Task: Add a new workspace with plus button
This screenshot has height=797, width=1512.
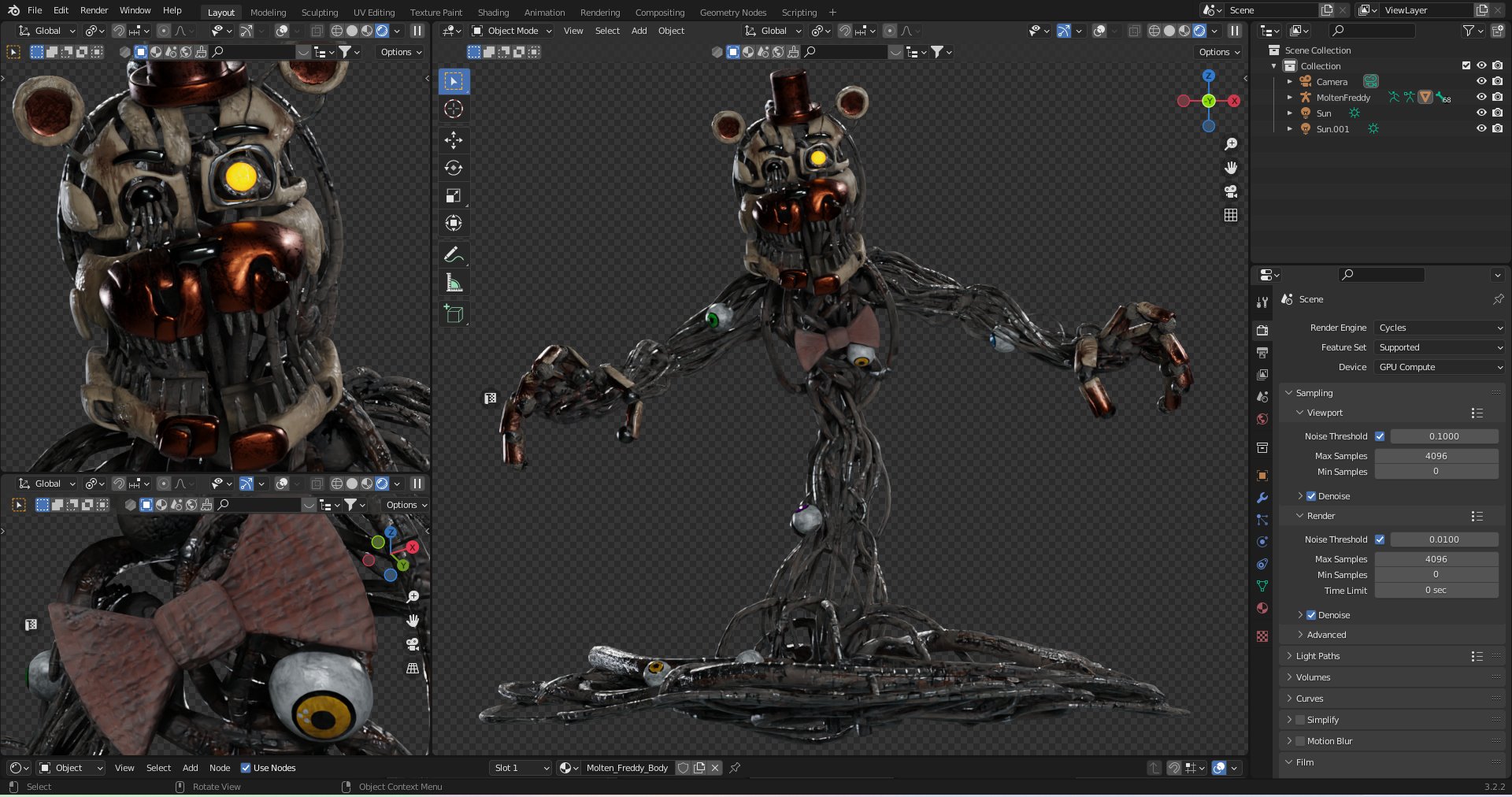Action: pyautogui.click(x=832, y=13)
